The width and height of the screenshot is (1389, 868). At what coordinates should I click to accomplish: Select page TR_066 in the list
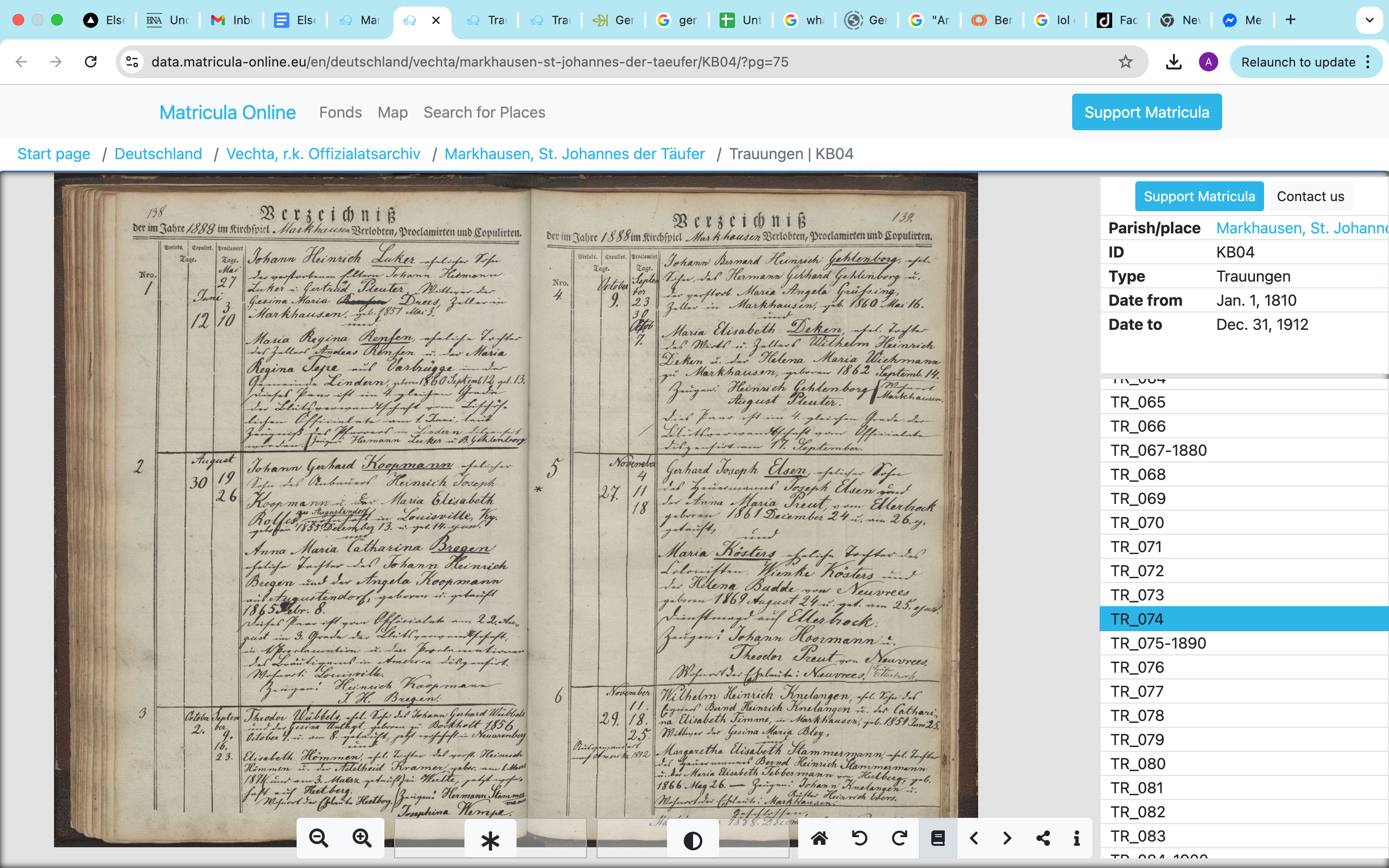click(1244, 426)
